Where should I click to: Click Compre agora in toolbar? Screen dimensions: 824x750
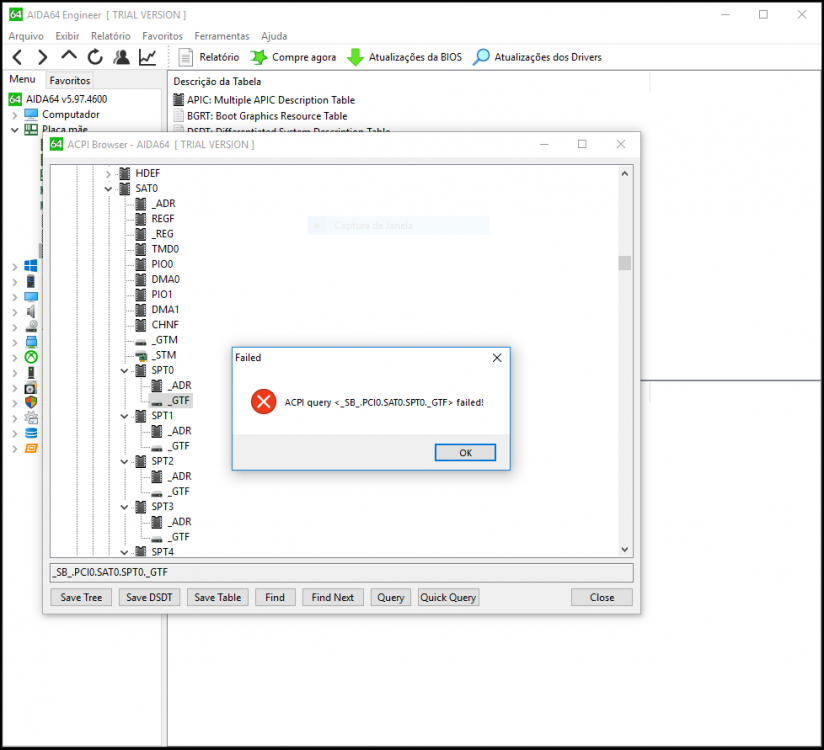tap(293, 57)
